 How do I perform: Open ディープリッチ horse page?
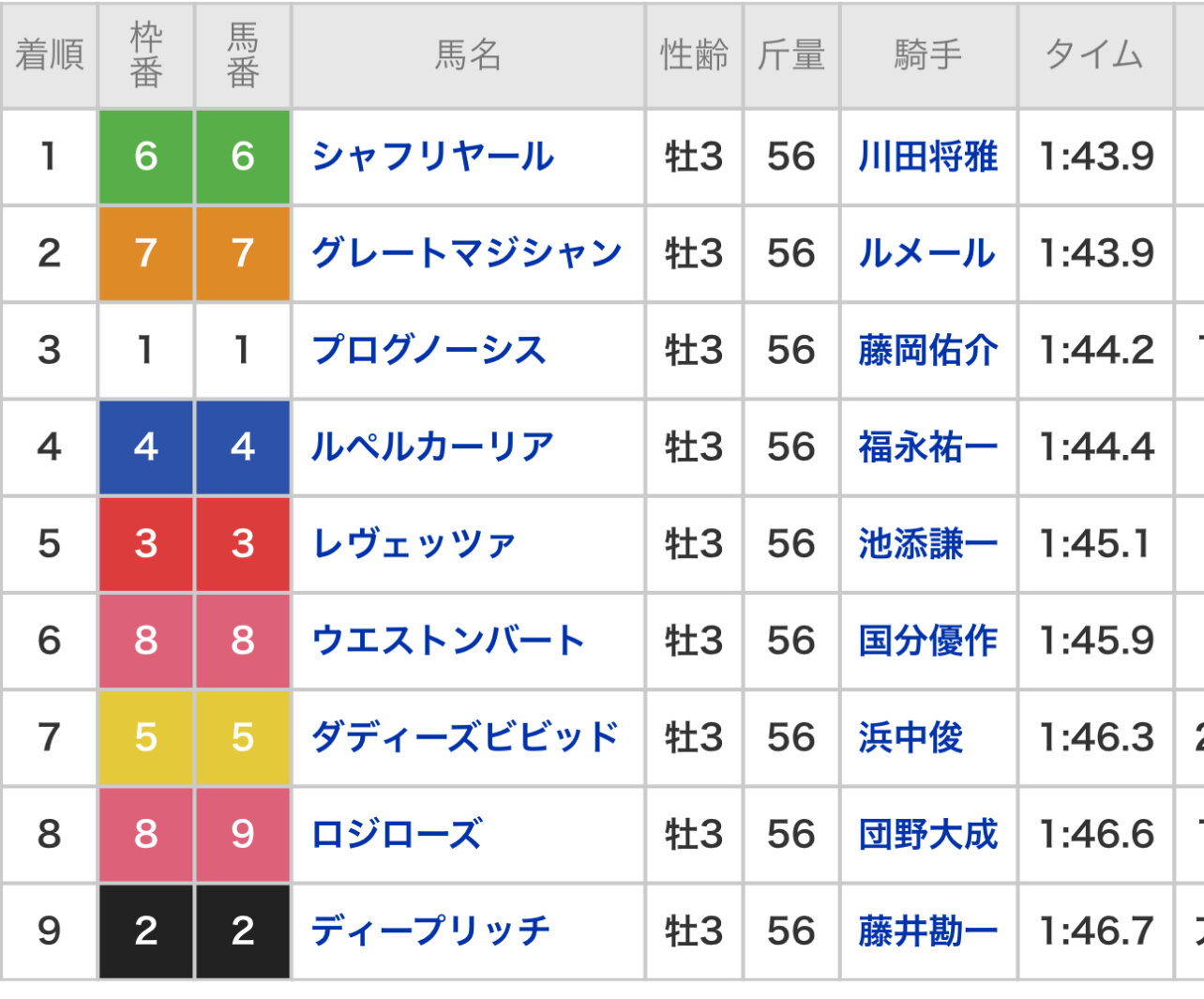point(430,931)
